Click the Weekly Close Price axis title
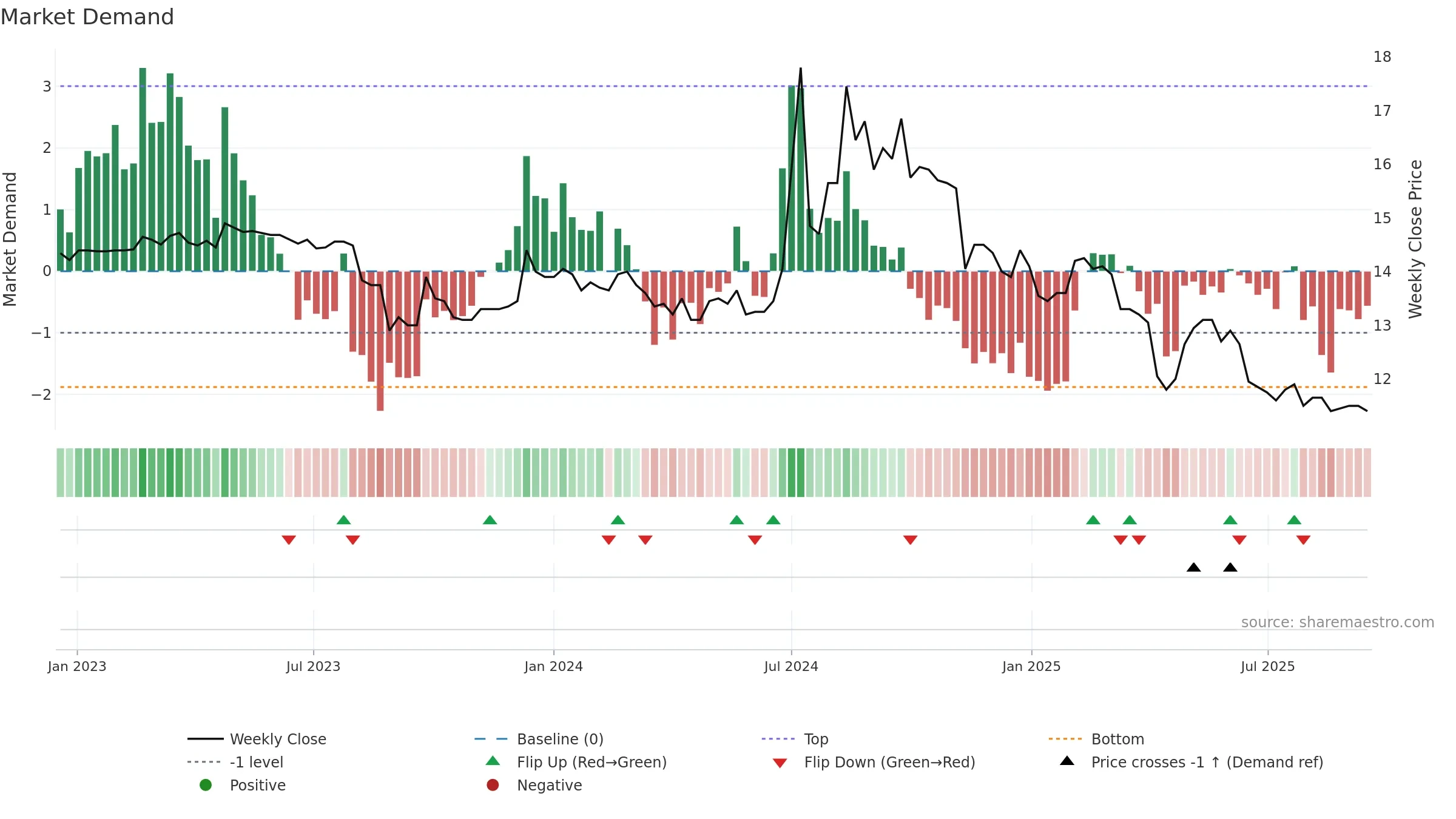The width and height of the screenshot is (1456, 819). tap(1415, 239)
